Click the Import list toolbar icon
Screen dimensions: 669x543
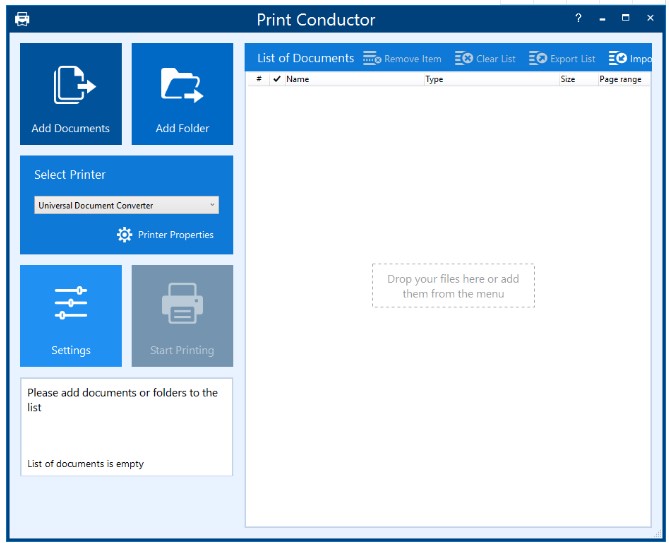click(618, 59)
